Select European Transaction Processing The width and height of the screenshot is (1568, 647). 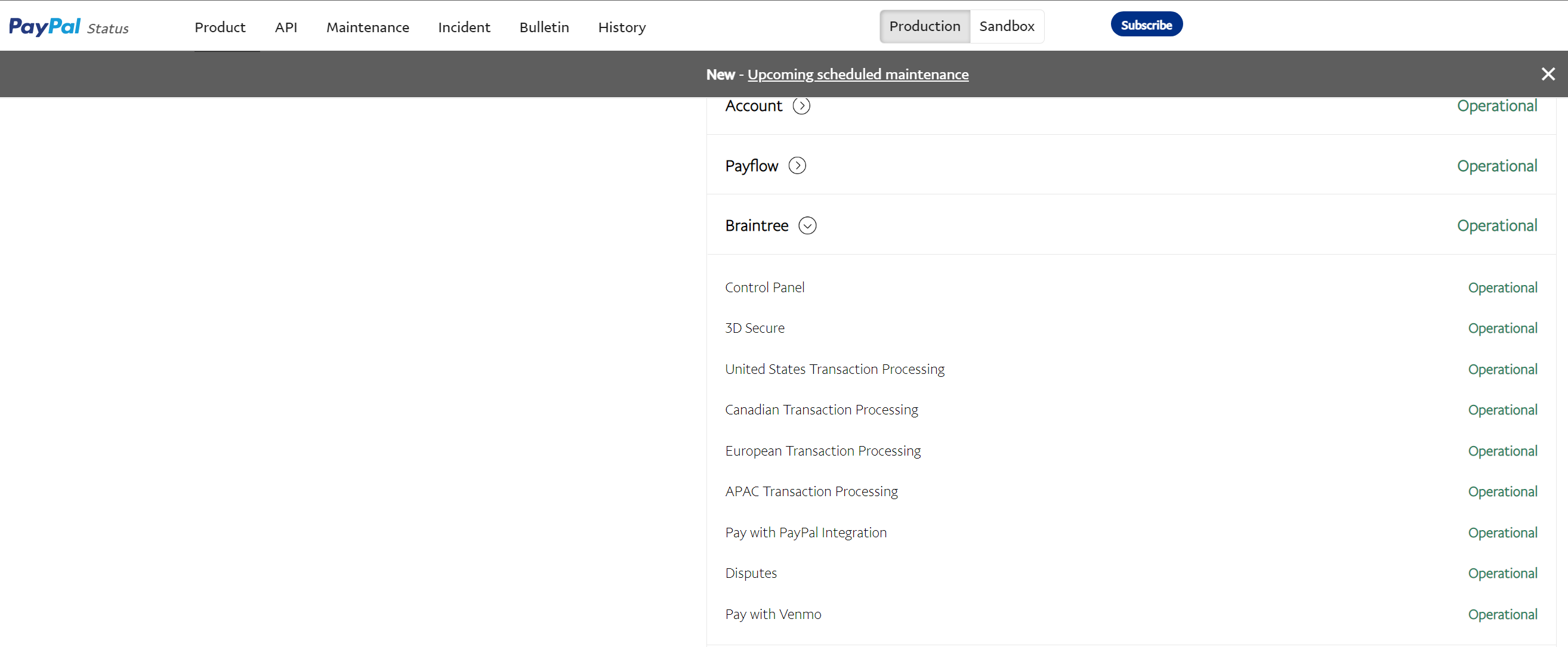(1131, 451)
